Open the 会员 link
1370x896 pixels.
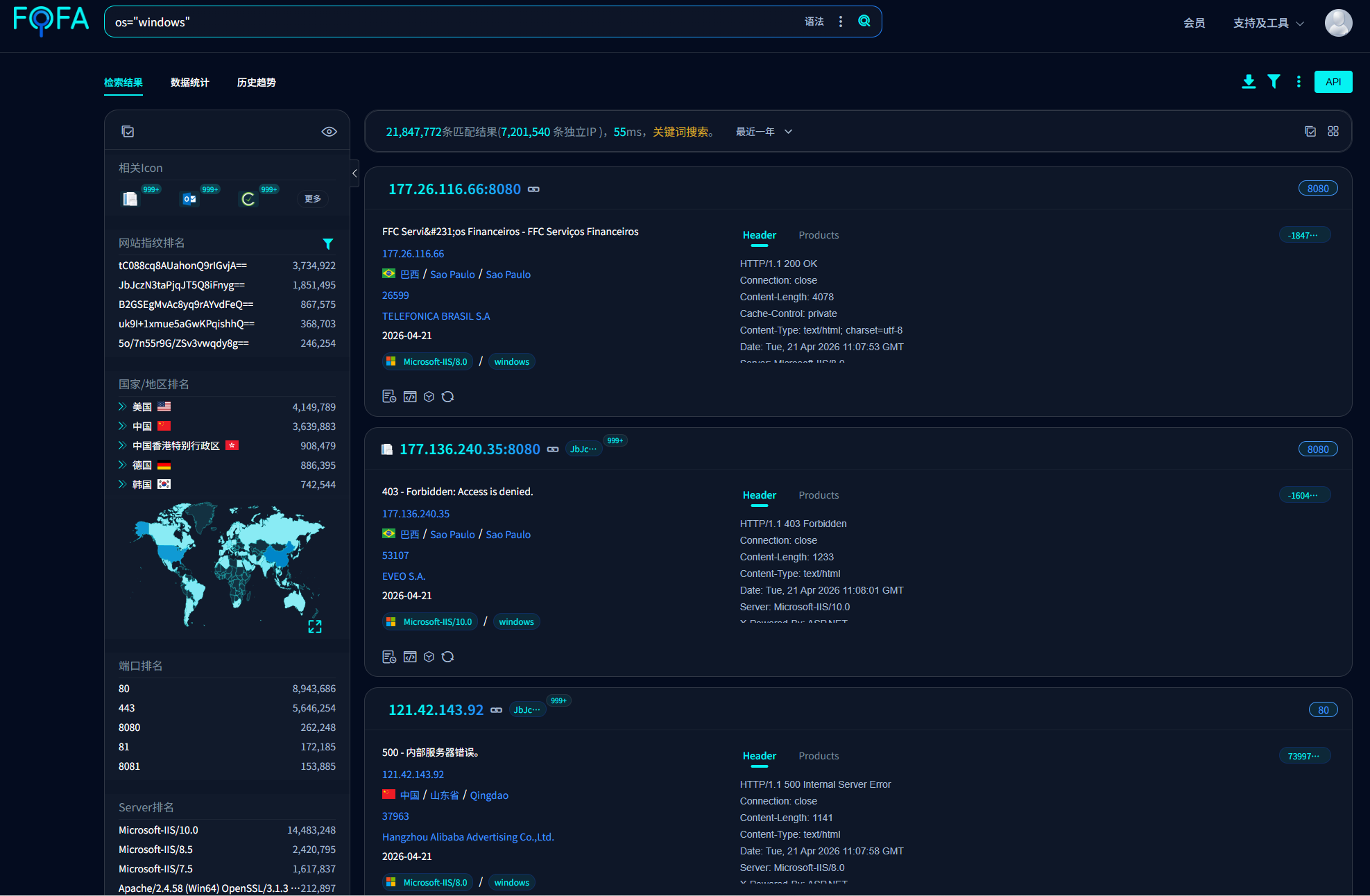pos(1194,23)
